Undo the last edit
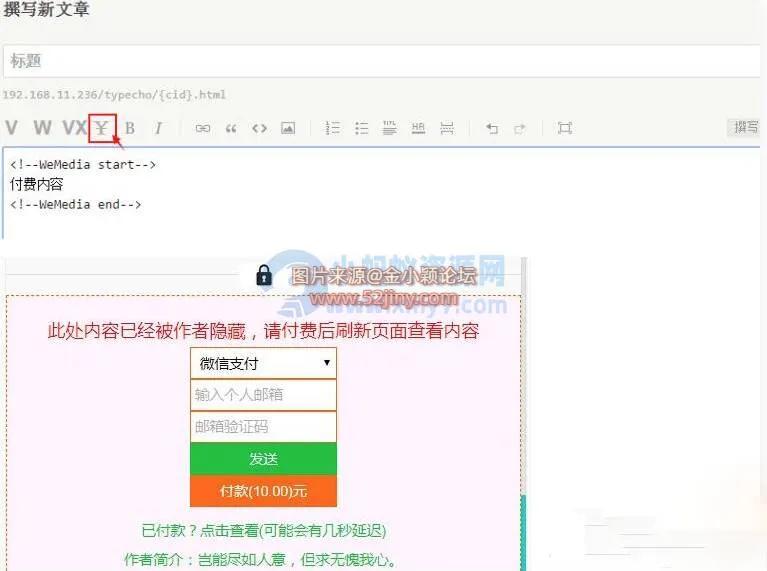The image size is (767, 571). tap(491, 128)
